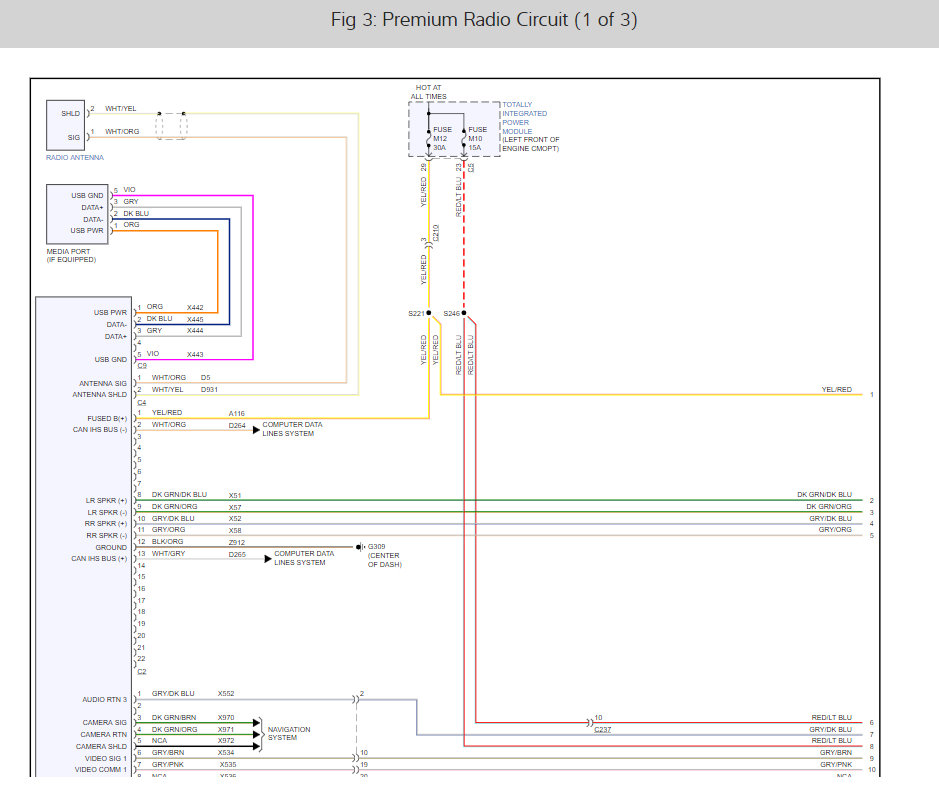939x809 pixels.
Task: Select circuit code X443
Action: [x=195, y=354]
